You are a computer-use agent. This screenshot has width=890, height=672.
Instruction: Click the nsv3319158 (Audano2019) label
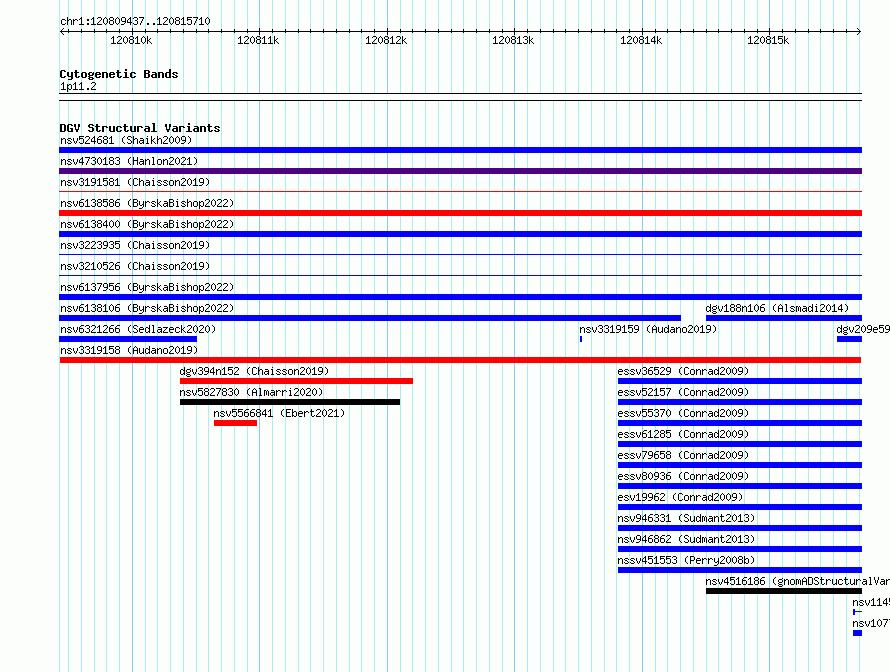click(x=129, y=350)
